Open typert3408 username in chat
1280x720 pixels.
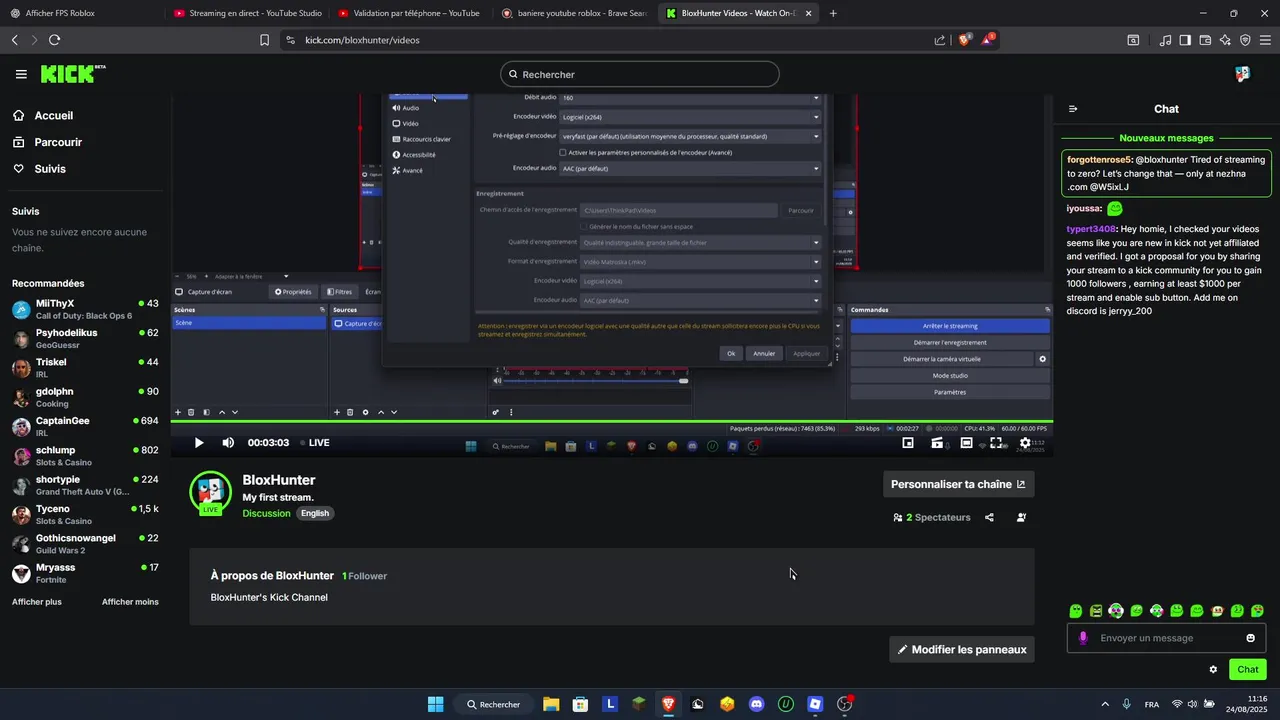(1091, 229)
